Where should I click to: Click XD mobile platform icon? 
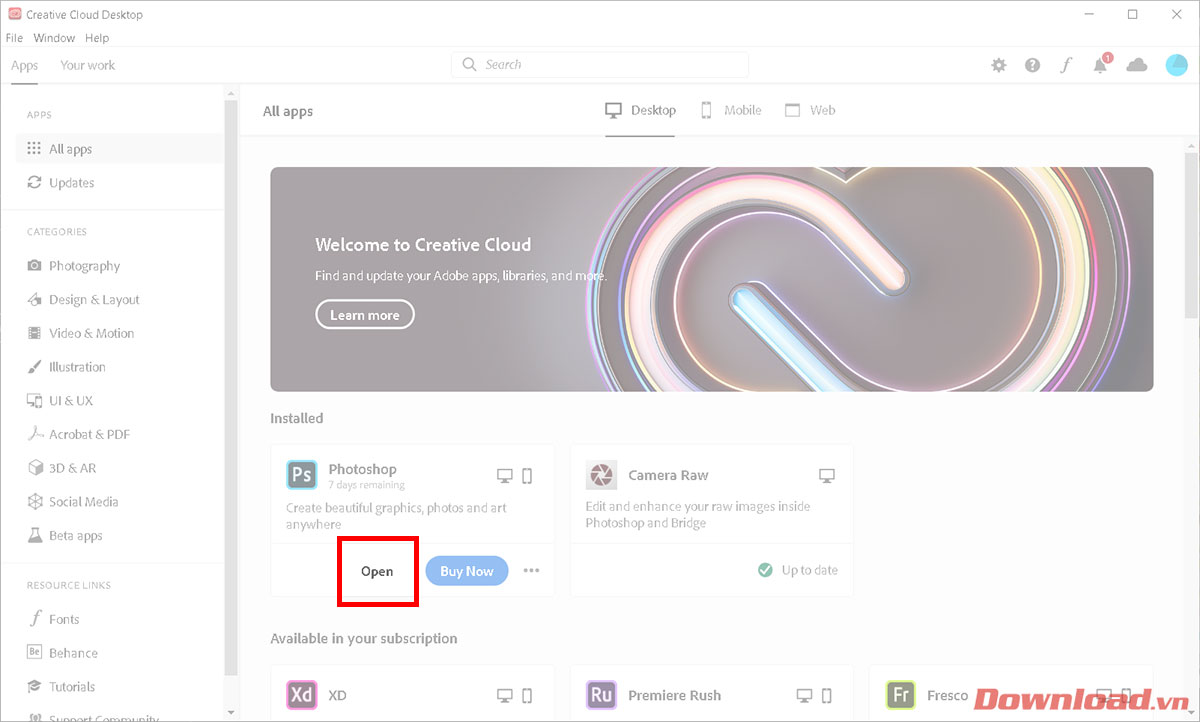pyautogui.click(x=528, y=695)
